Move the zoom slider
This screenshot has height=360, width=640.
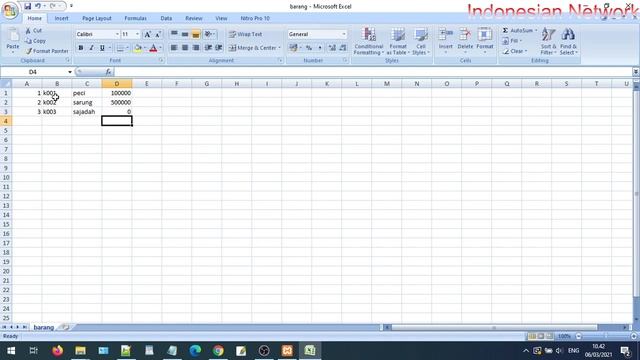click(x=606, y=336)
